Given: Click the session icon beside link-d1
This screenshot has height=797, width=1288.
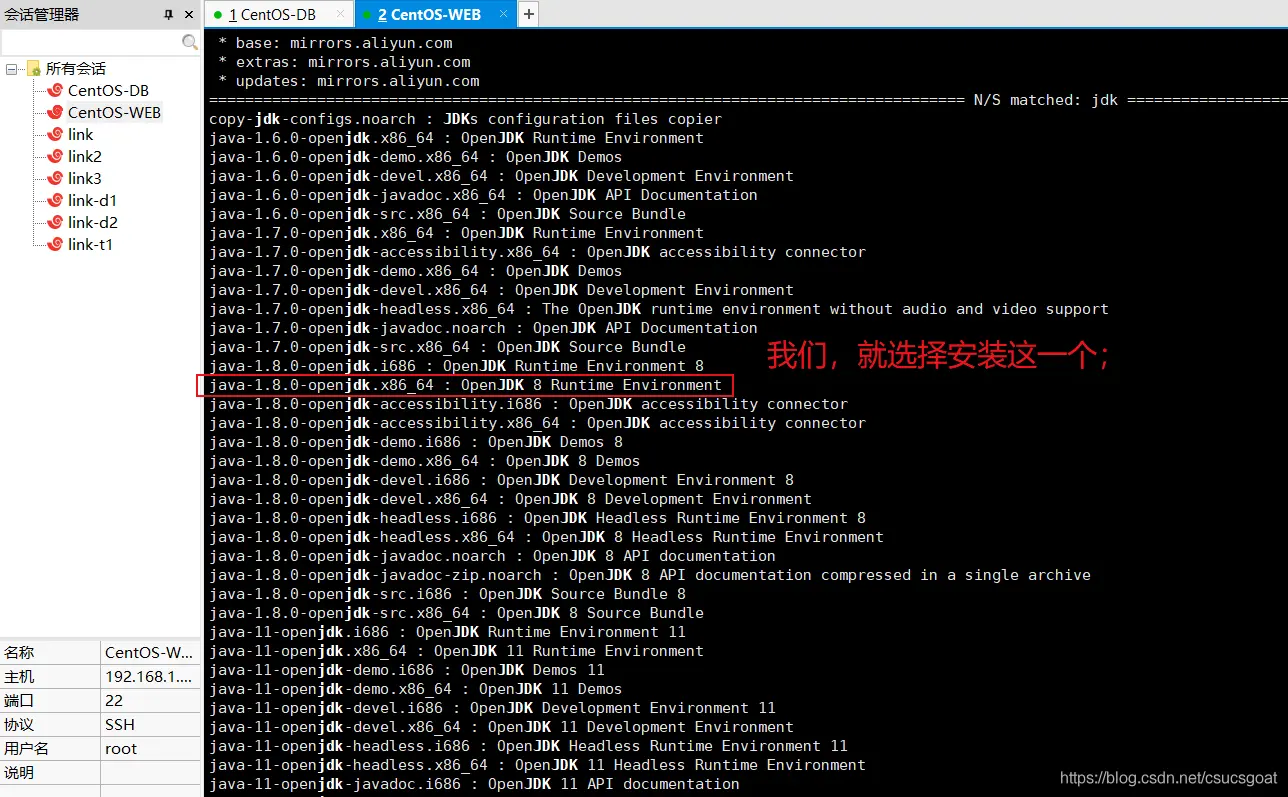Looking at the screenshot, I should pyautogui.click(x=56, y=201).
